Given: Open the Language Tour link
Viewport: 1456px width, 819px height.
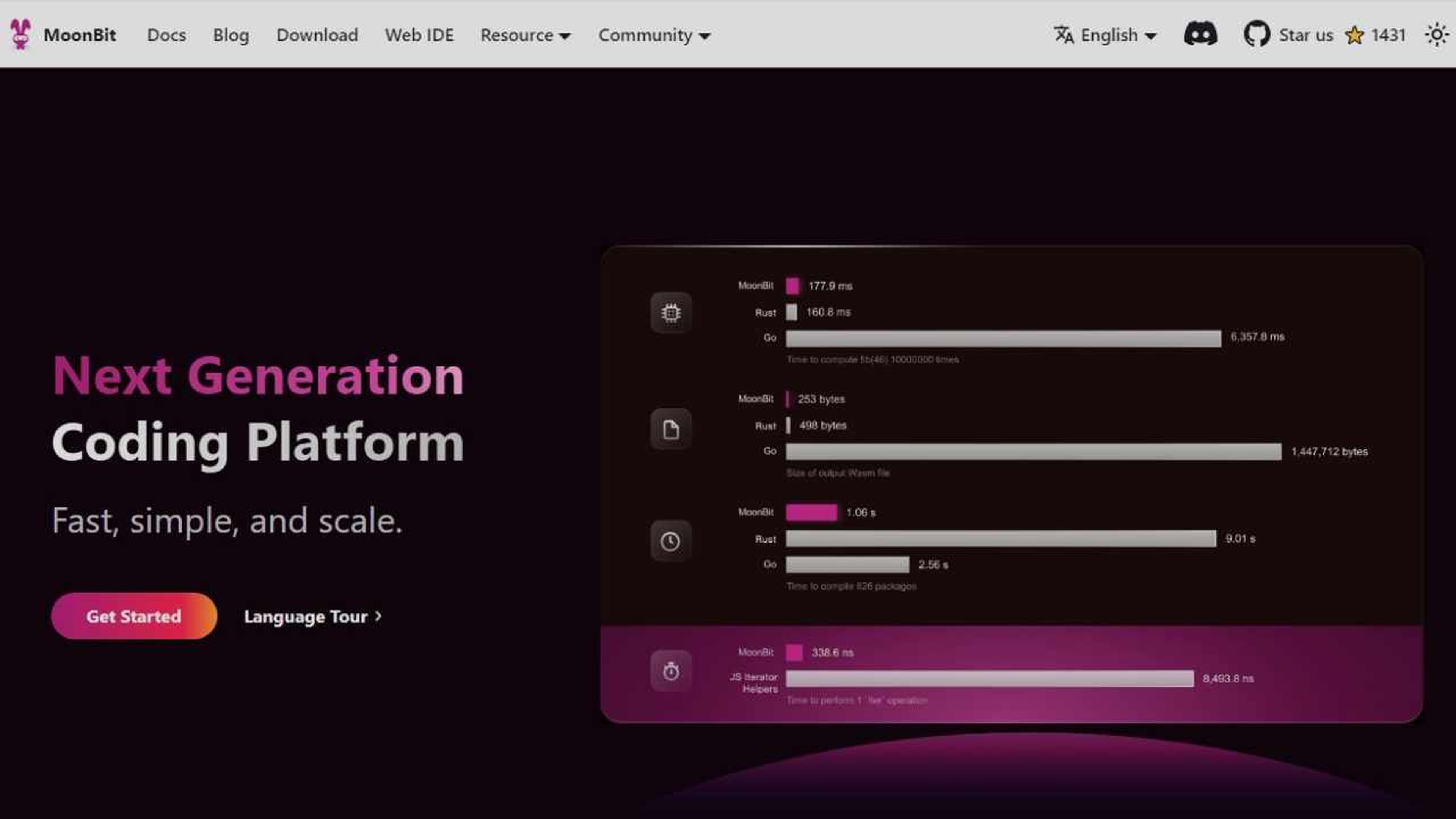Looking at the screenshot, I should (313, 617).
